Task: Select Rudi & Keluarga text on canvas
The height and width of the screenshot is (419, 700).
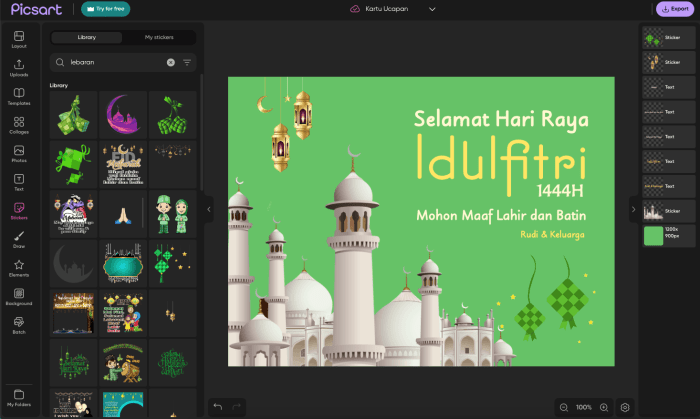Action: 552,234
